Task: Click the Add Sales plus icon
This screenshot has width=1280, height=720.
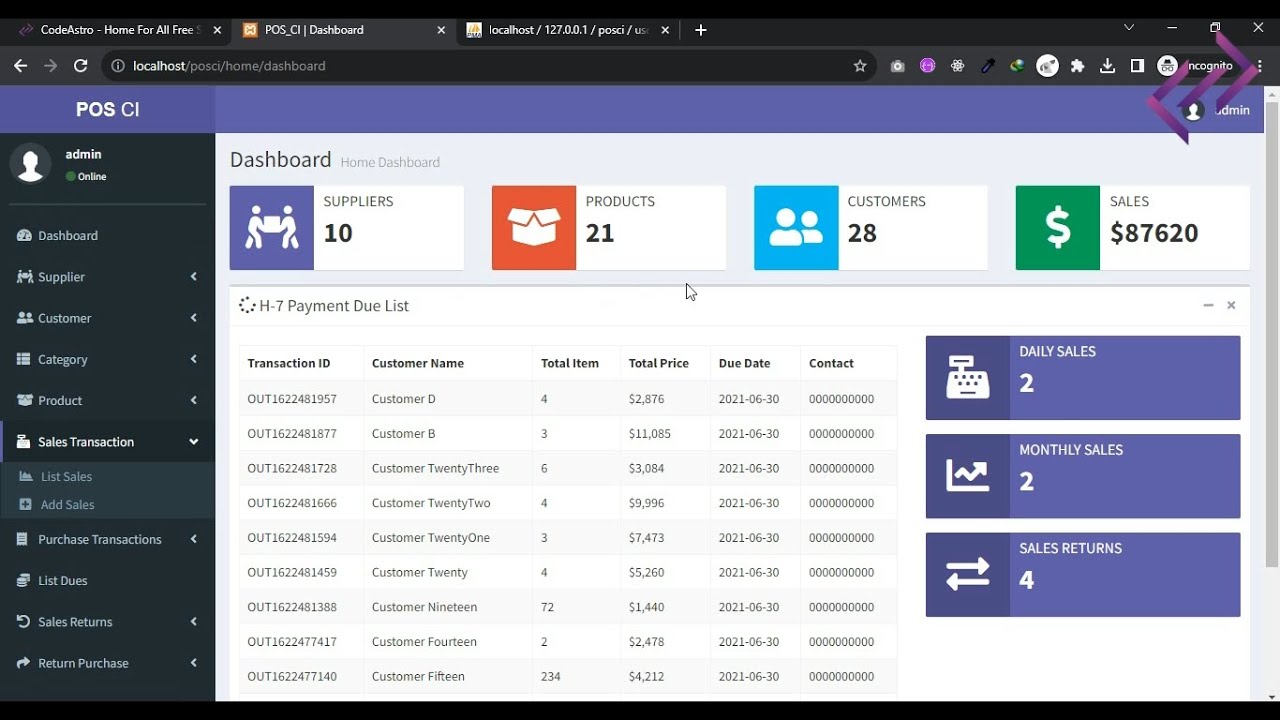Action: tap(26, 505)
